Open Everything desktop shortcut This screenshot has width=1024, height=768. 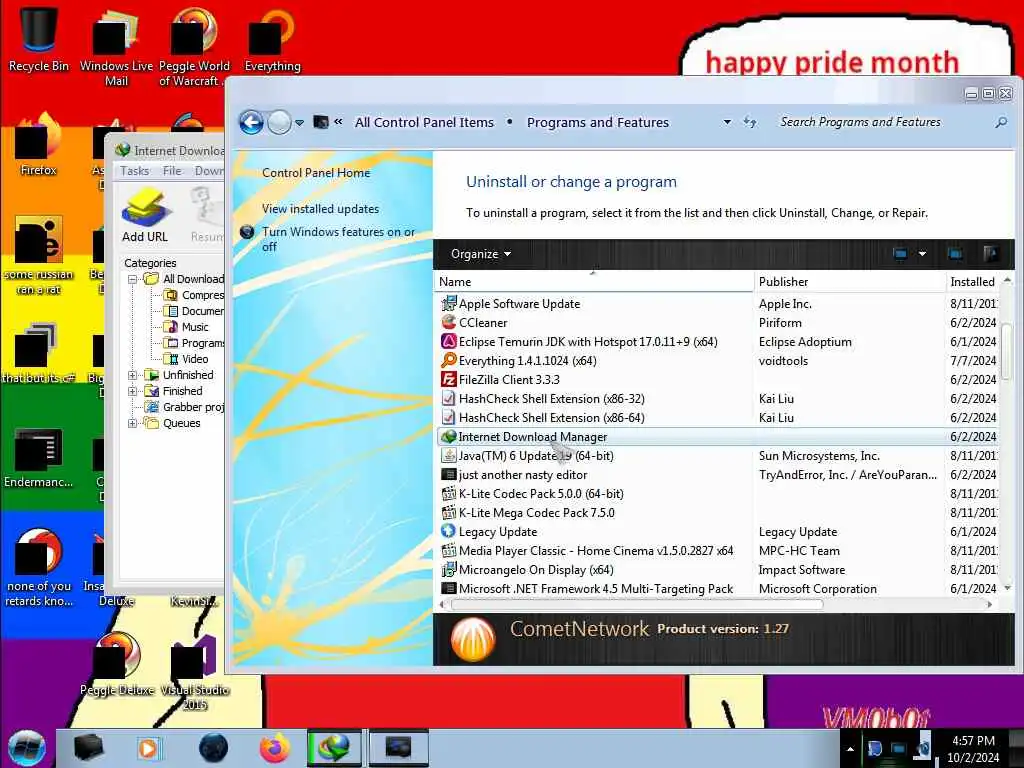(x=272, y=39)
